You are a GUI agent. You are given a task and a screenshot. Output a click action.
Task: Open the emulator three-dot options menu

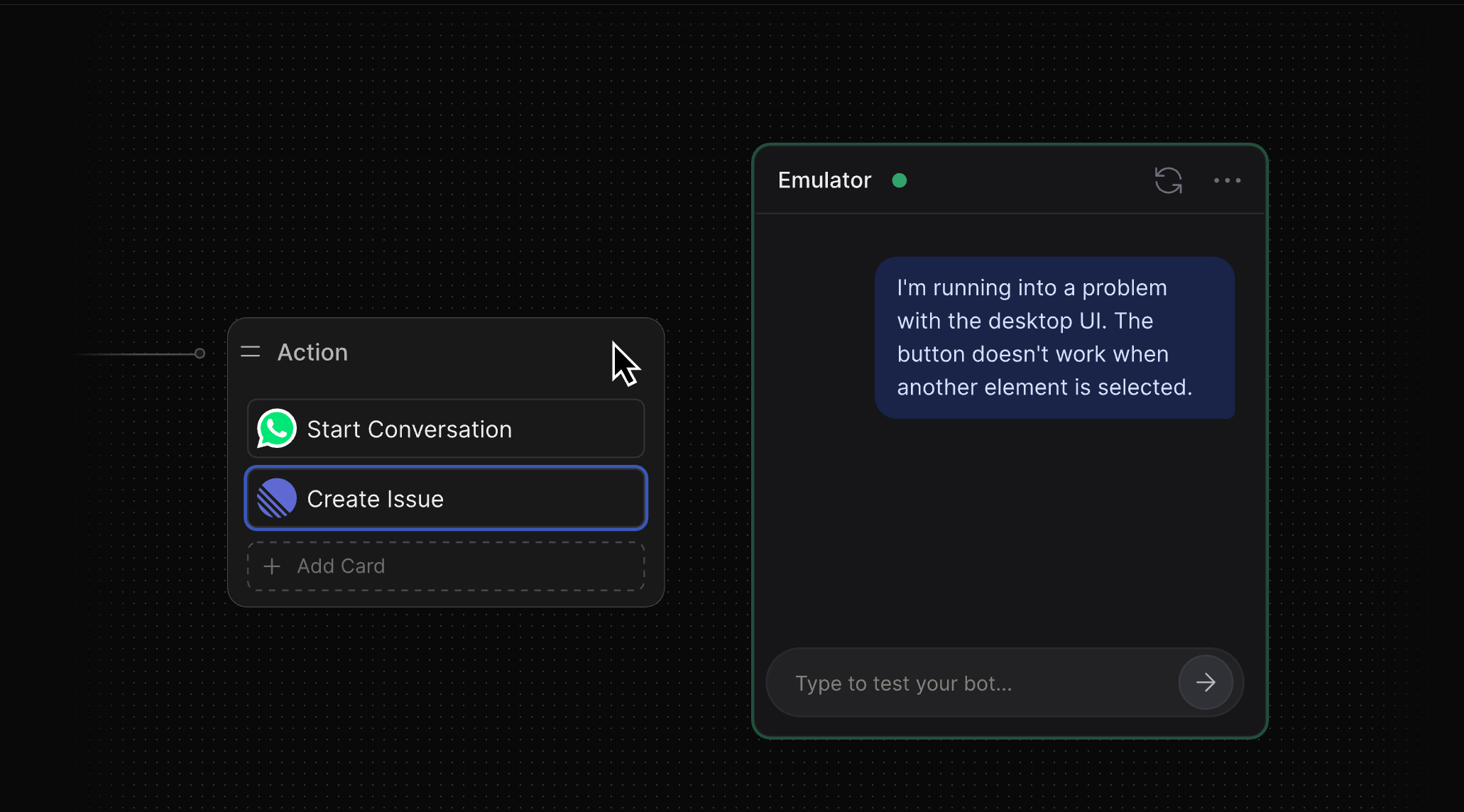pos(1227,180)
